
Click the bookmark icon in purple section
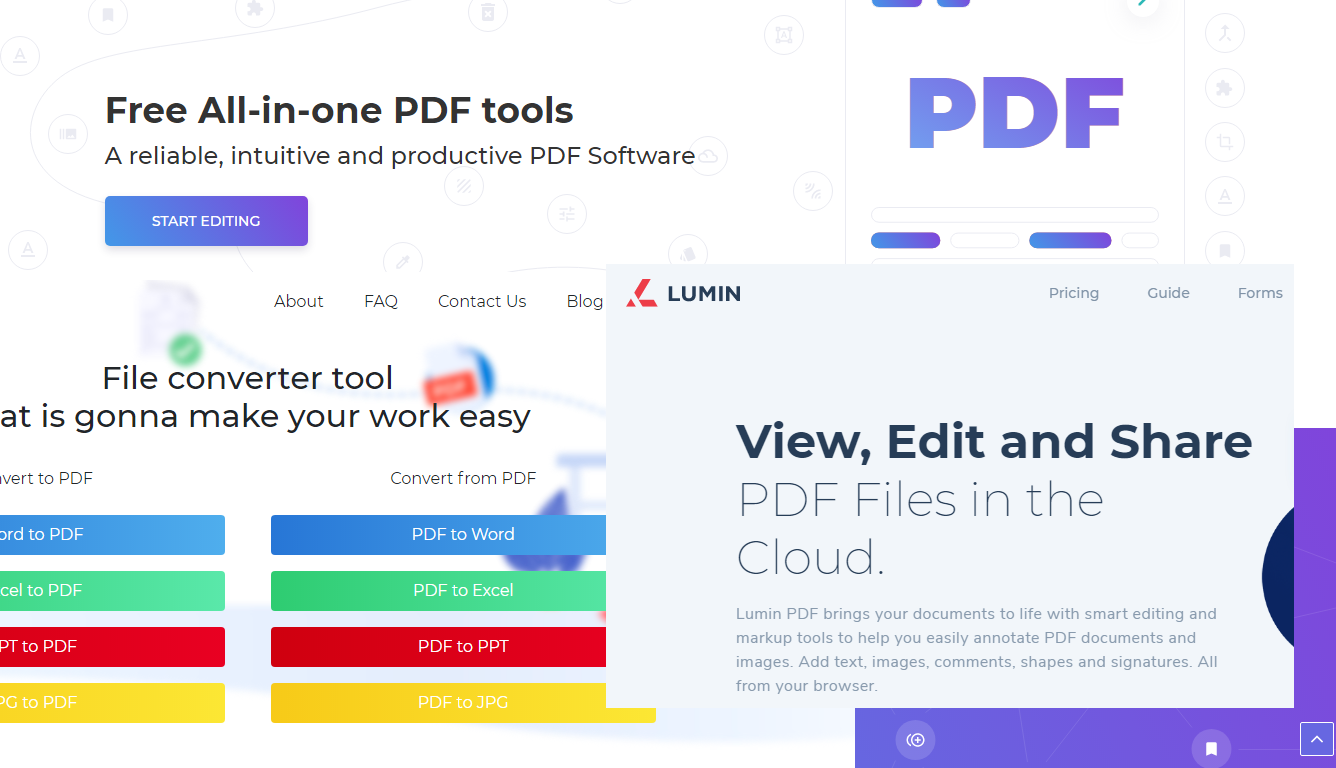(x=1211, y=748)
